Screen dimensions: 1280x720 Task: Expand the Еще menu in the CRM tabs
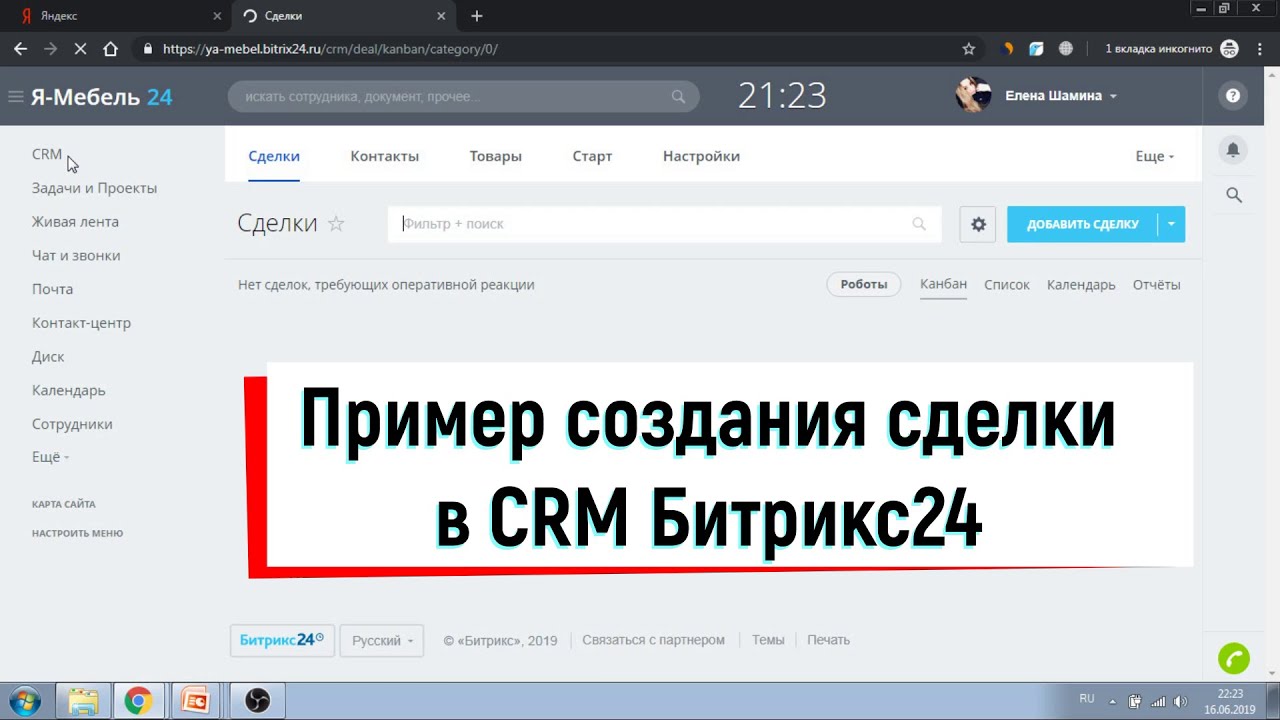[x=1155, y=156]
